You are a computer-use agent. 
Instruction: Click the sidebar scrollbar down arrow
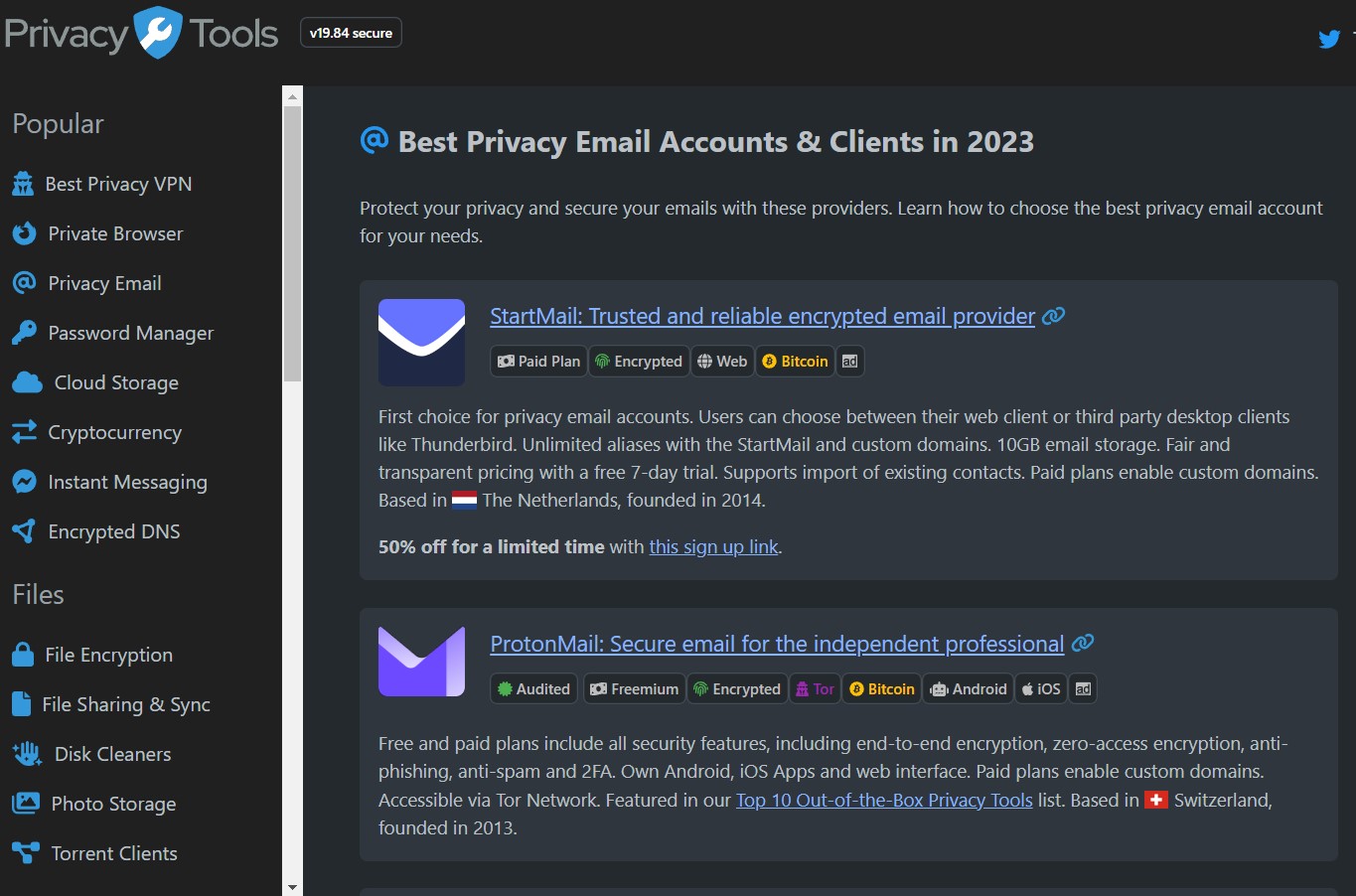(292, 886)
